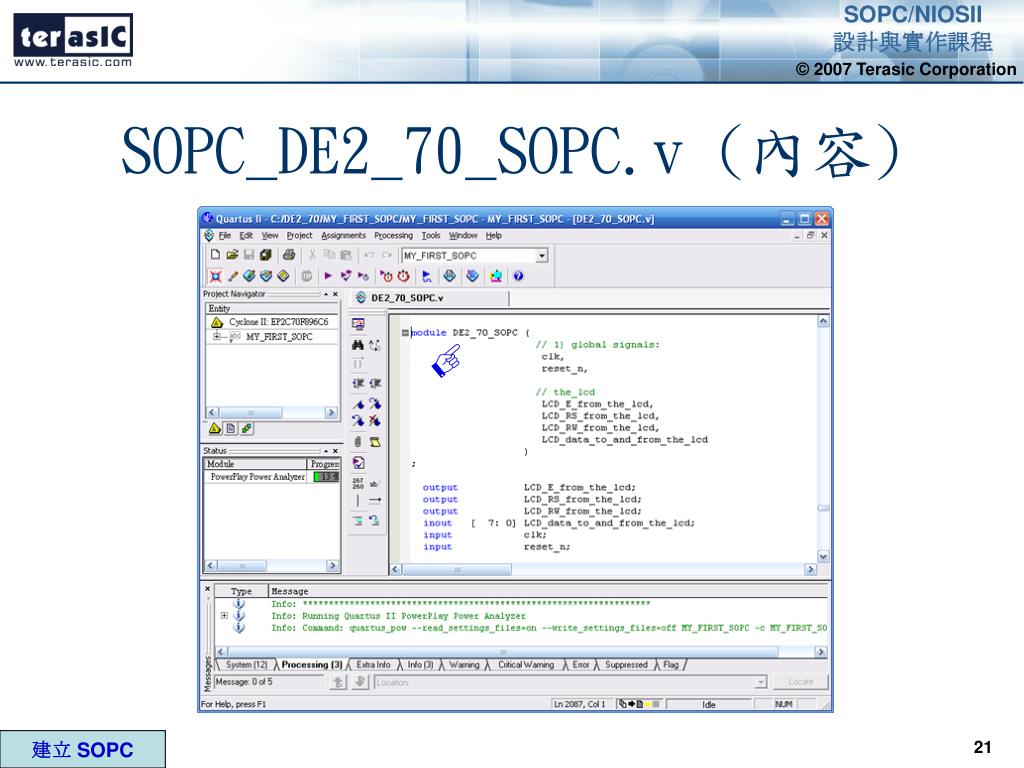This screenshot has width=1024, height=768.
Task: Open the Assignments menu
Action: pyautogui.click(x=344, y=235)
